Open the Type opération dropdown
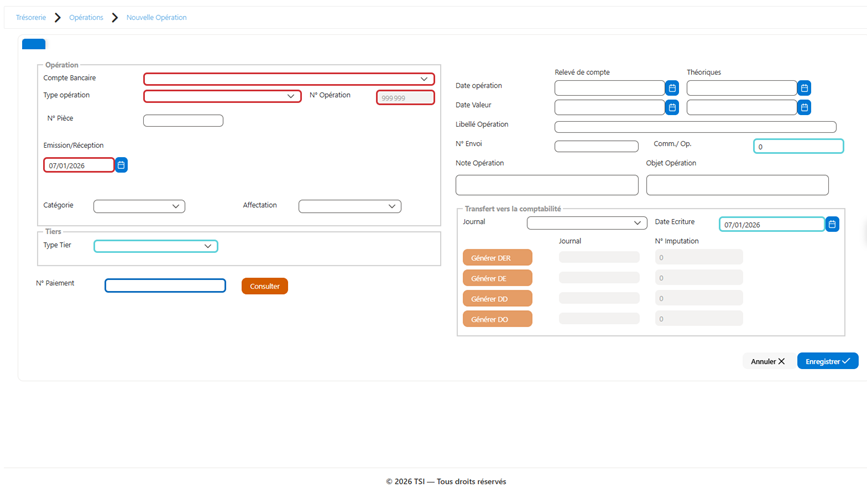The image size is (867, 493). (x=222, y=96)
